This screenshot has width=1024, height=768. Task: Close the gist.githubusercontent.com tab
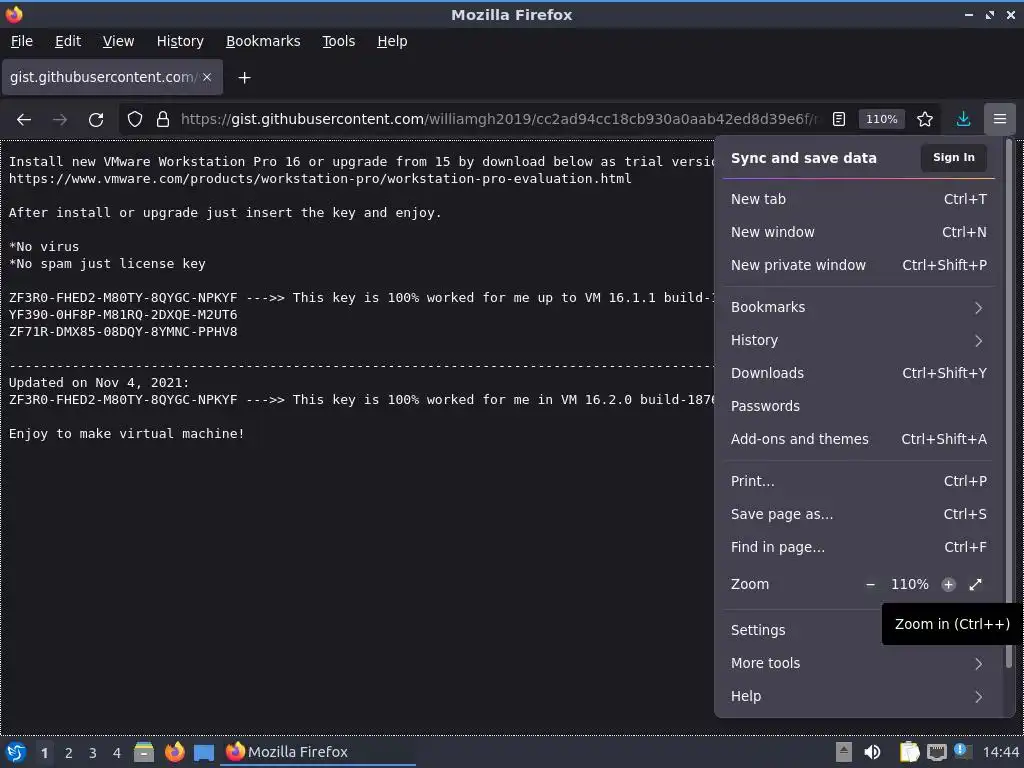coord(207,77)
